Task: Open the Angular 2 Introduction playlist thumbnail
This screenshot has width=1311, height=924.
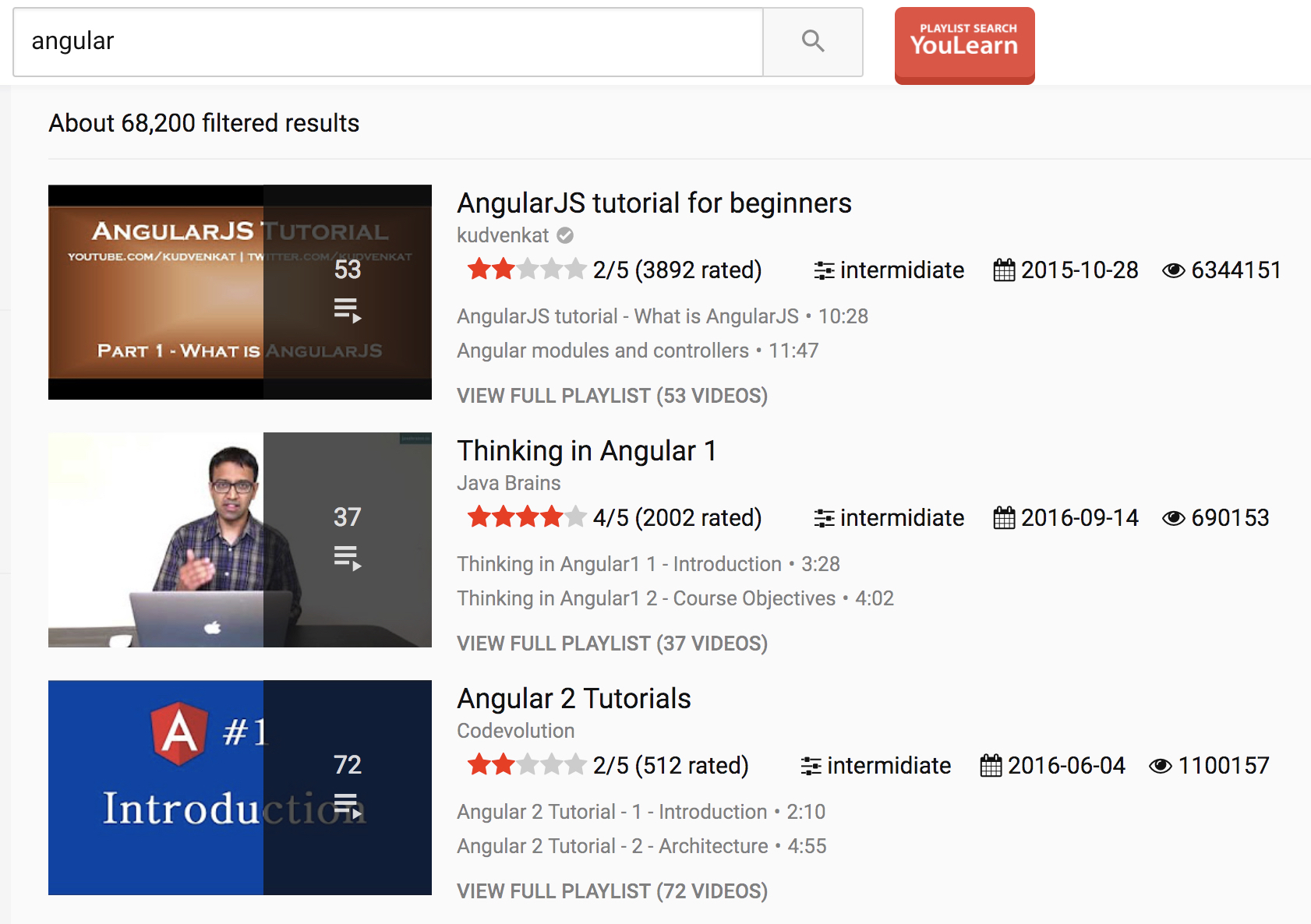Action: pyautogui.click(x=240, y=788)
